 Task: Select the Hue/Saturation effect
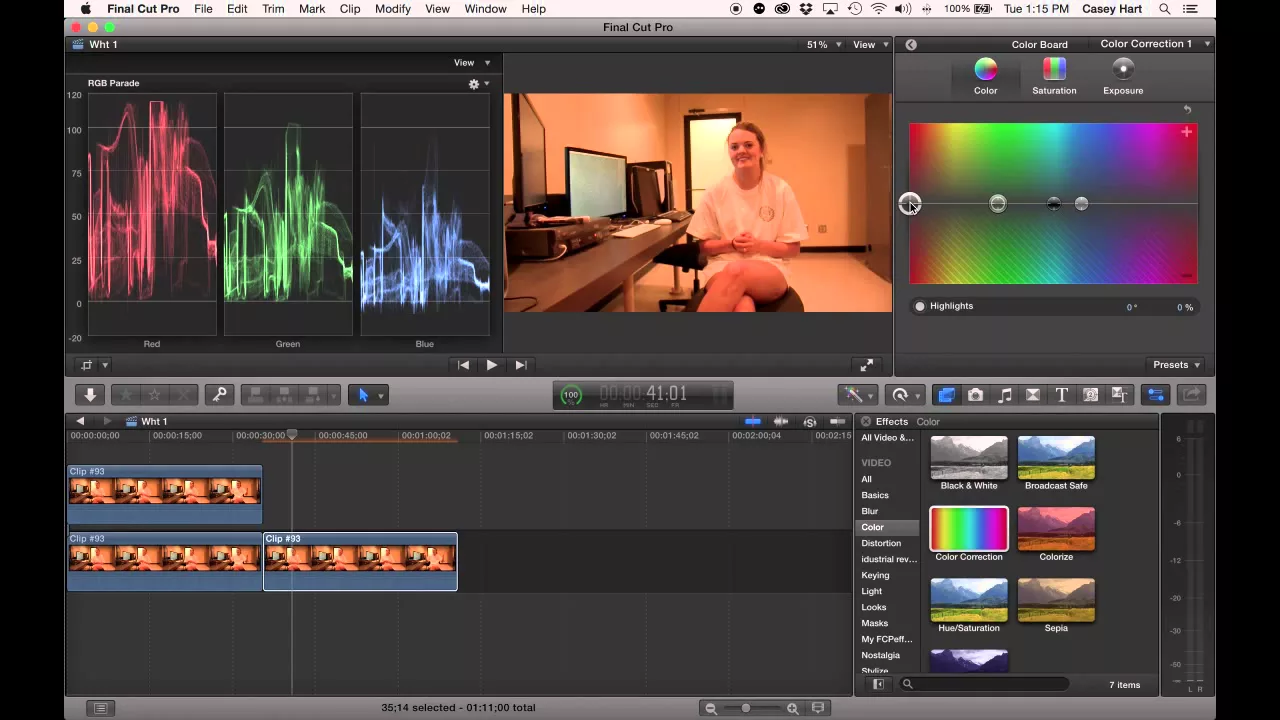pyautogui.click(x=969, y=606)
